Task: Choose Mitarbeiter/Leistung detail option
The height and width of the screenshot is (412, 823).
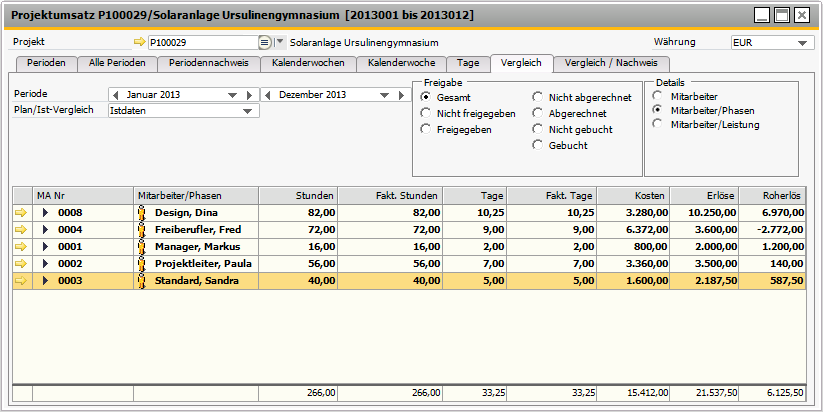Action: click(x=657, y=124)
